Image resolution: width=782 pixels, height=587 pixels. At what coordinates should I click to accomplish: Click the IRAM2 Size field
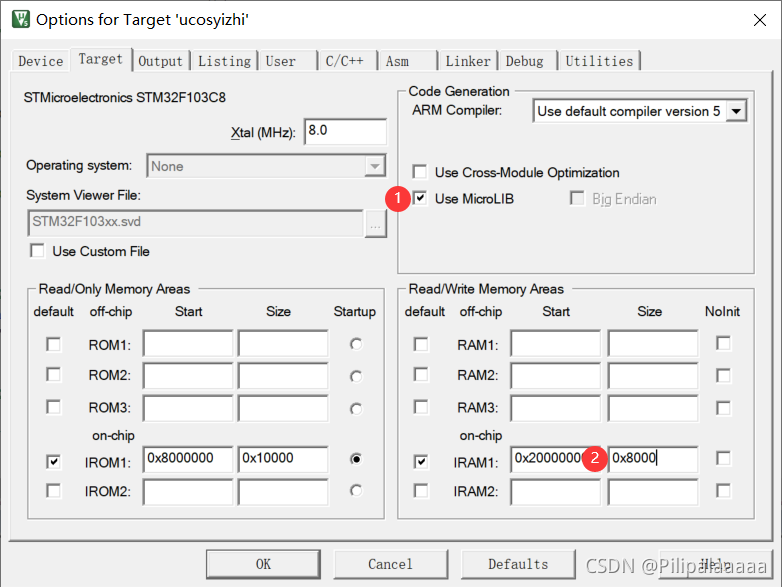[653, 492]
